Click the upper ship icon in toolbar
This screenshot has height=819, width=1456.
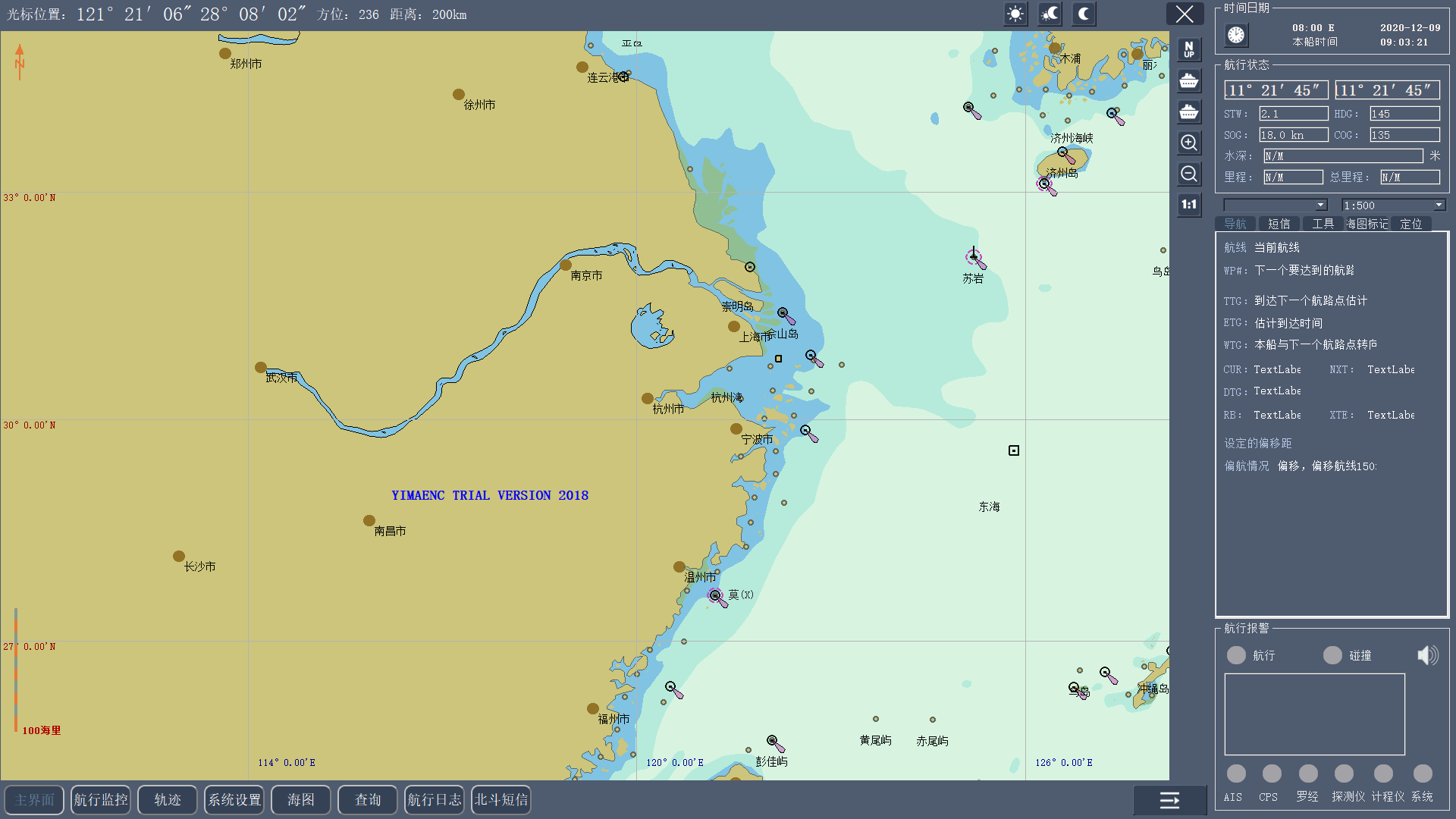coord(1189,80)
